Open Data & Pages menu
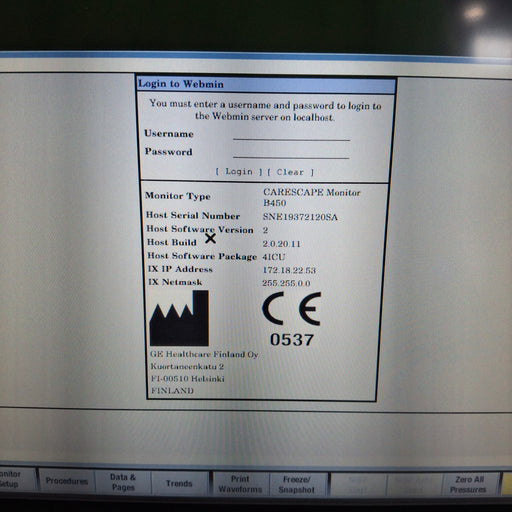The height and width of the screenshot is (512, 512). (123, 482)
